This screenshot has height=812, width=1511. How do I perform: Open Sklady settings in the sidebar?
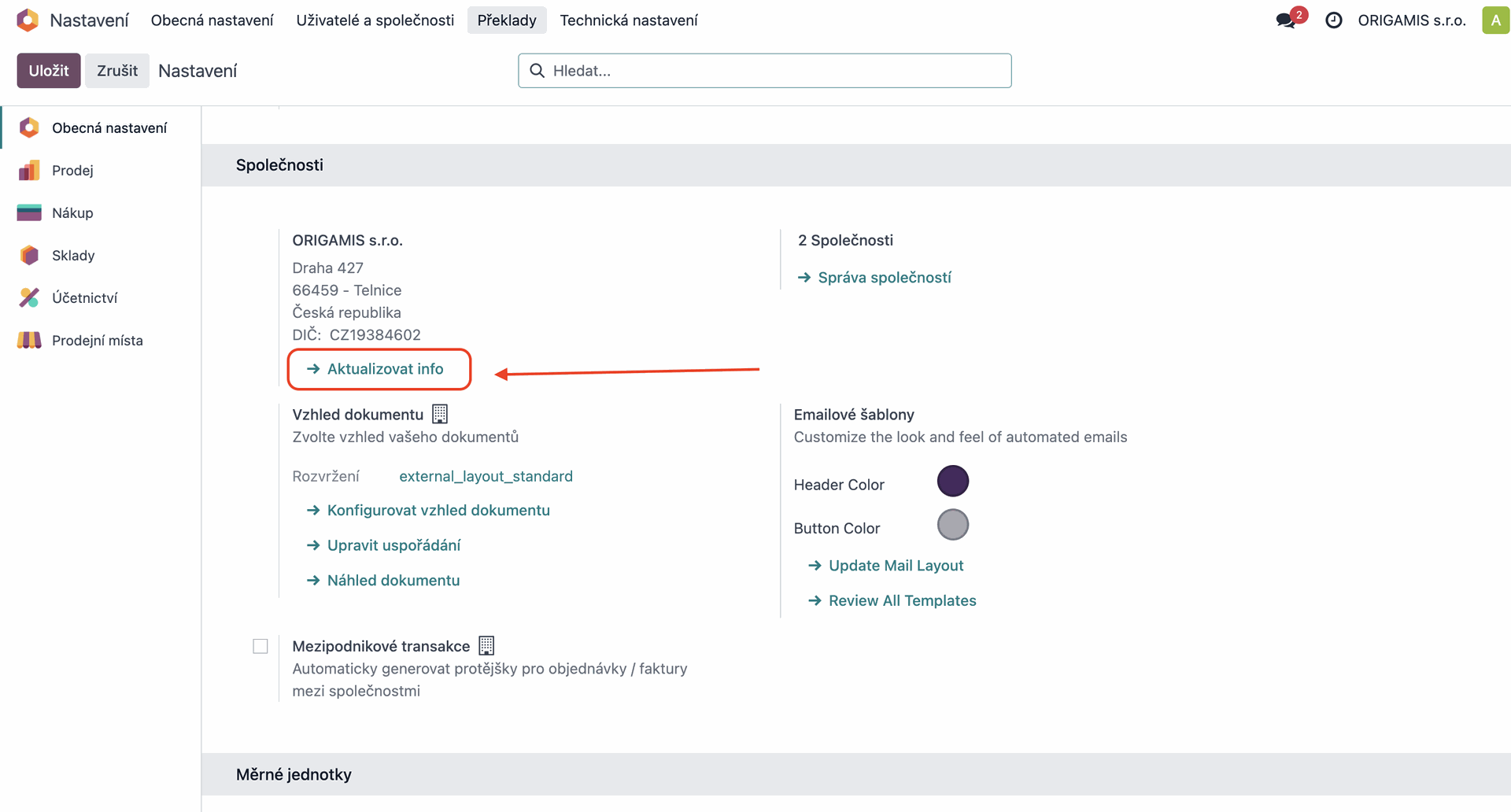[101, 255]
